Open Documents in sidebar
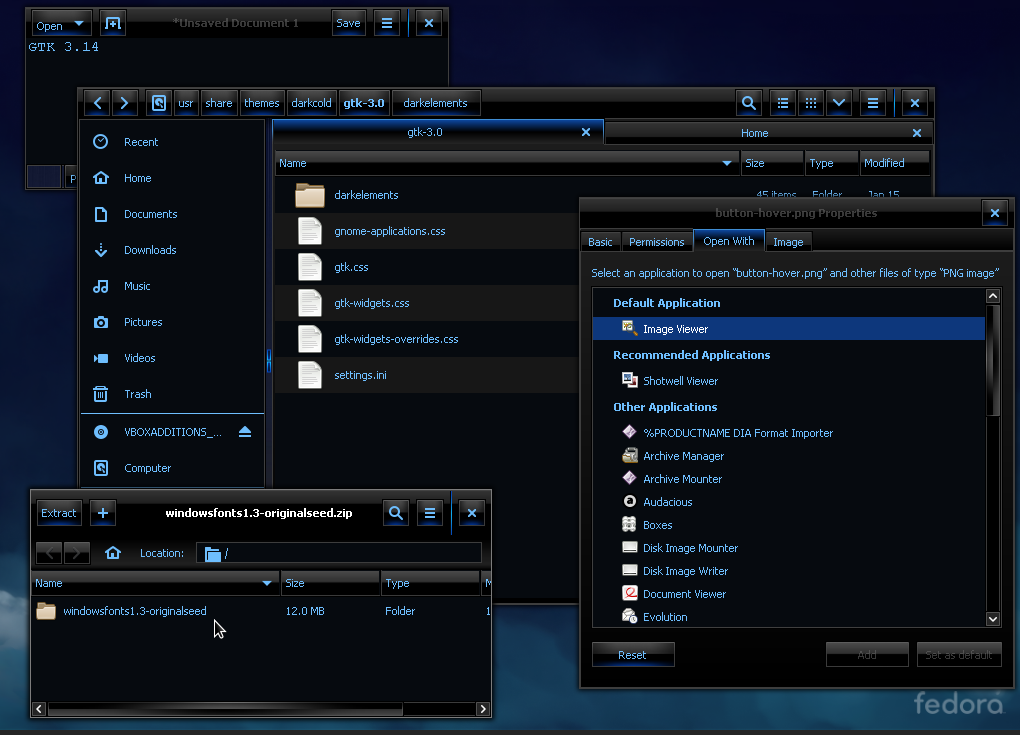This screenshot has width=1020, height=735. coord(172,214)
